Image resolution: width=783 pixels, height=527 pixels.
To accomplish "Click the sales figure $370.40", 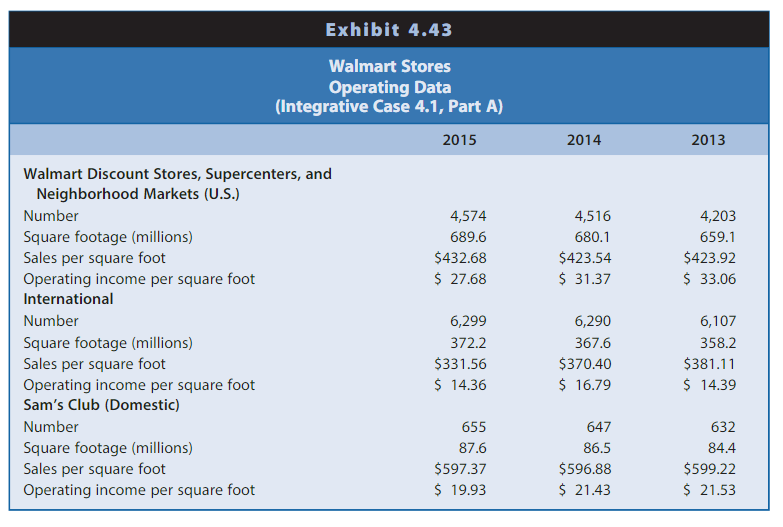I will (x=584, y=364).
